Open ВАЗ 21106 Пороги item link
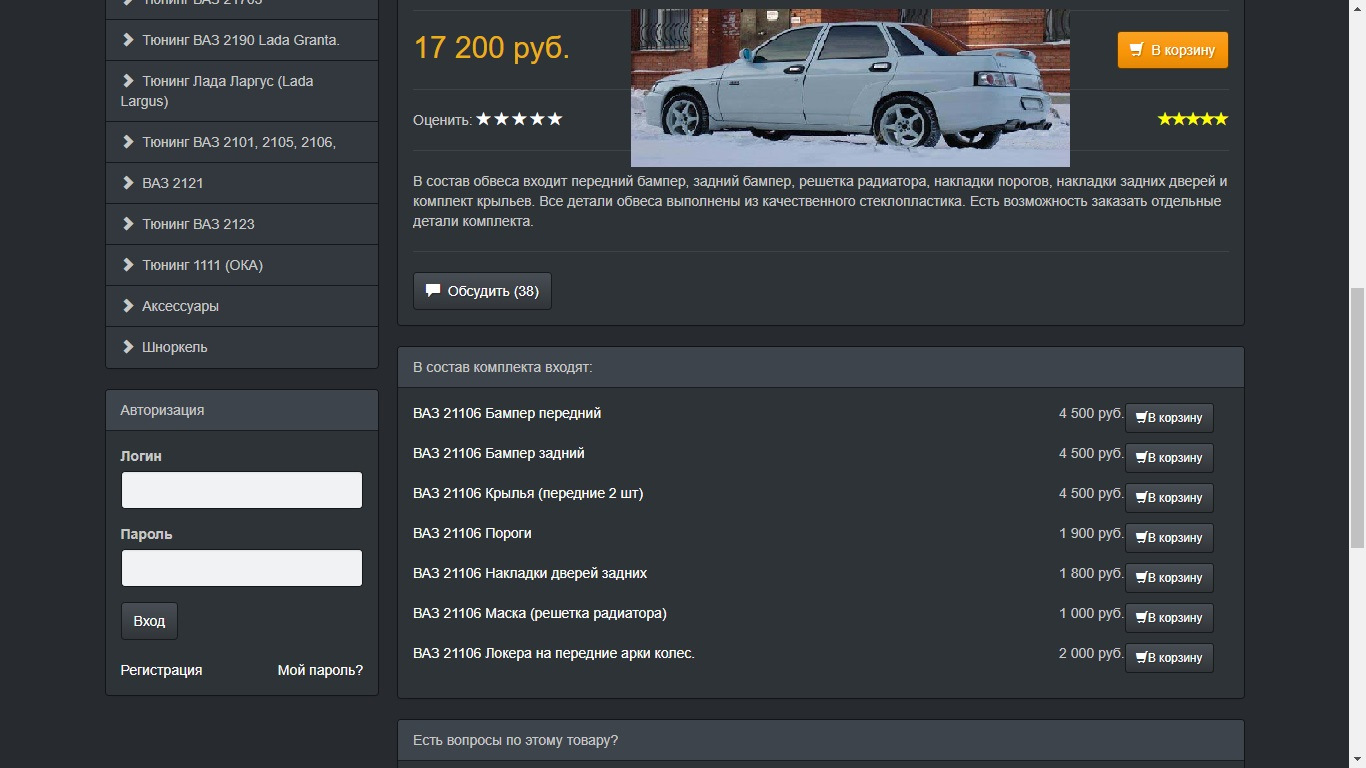 pyautogui.click(x=472, y=533)
